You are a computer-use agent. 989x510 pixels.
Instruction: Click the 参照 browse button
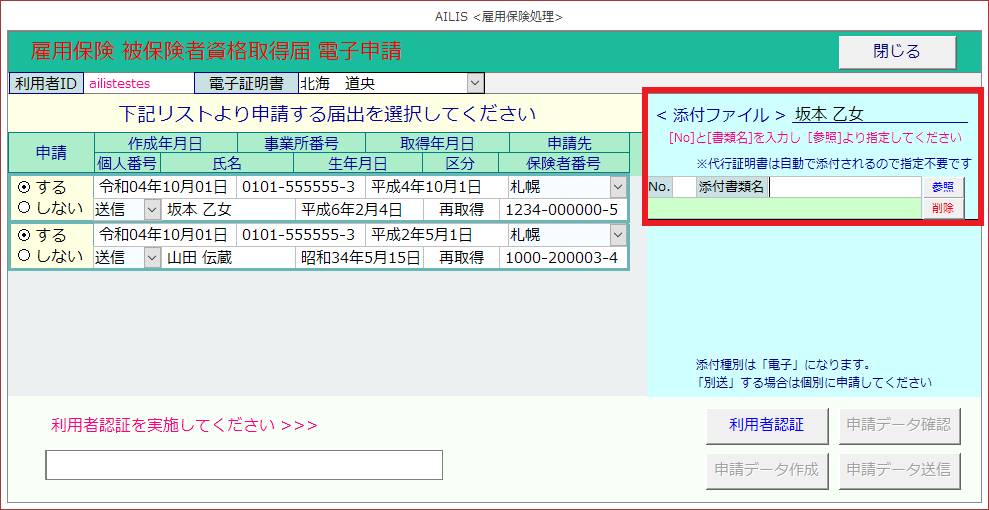pyautogui.click(x=942, y=187)
